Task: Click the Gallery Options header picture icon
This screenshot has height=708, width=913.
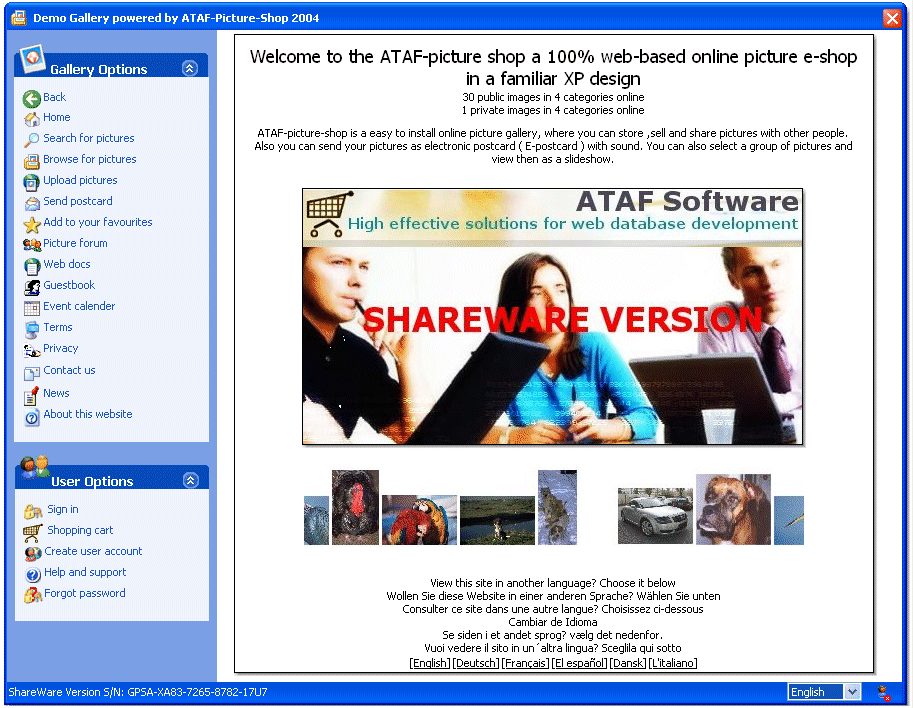Action: click(x=33, y=59)
